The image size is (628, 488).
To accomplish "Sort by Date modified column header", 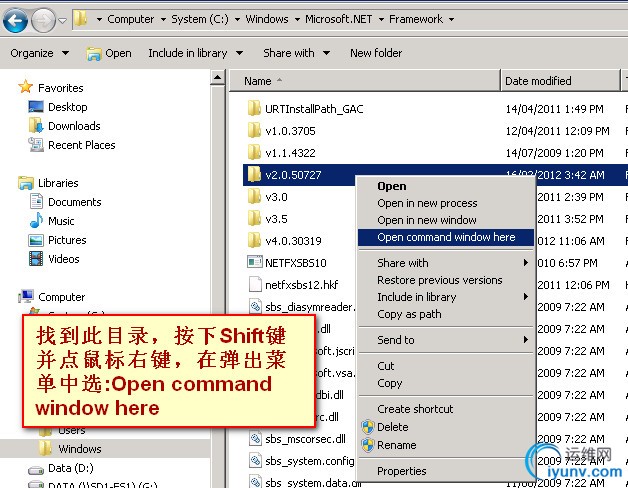I will point(560,81).
